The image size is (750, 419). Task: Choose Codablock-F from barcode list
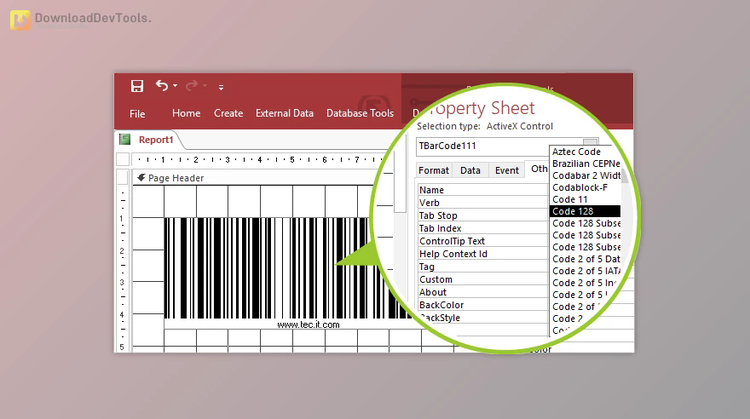[x=585, y=187]
